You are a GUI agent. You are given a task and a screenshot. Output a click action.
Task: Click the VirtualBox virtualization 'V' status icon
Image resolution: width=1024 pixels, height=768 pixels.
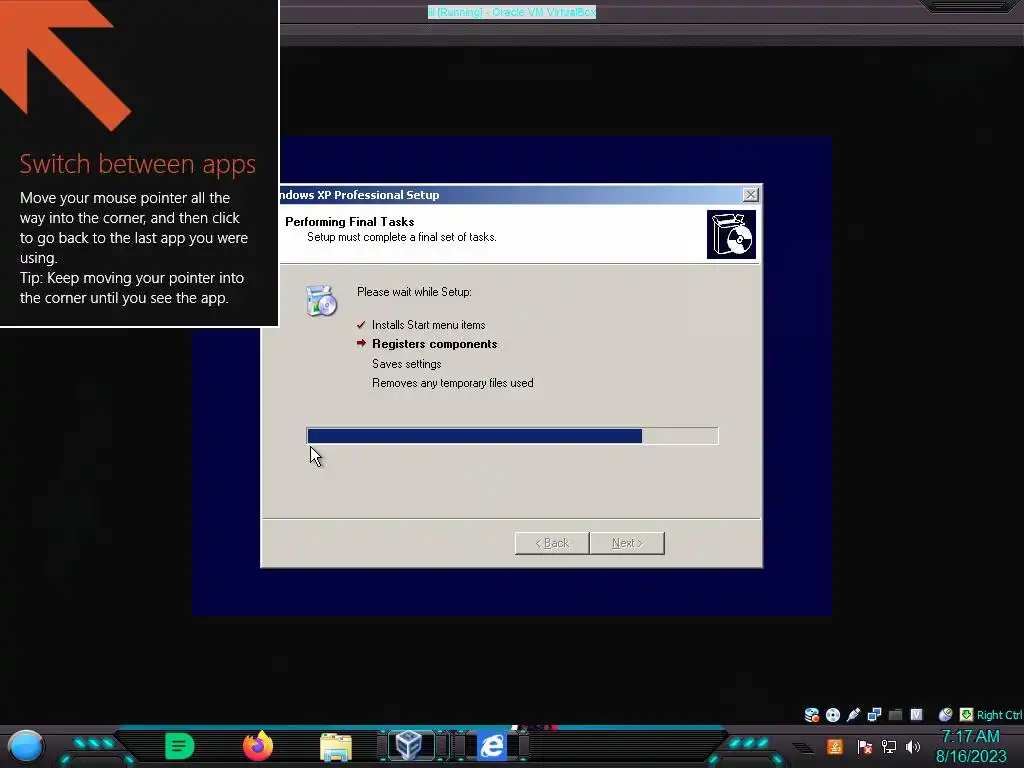pyautogui.click(x=916, y=715)
